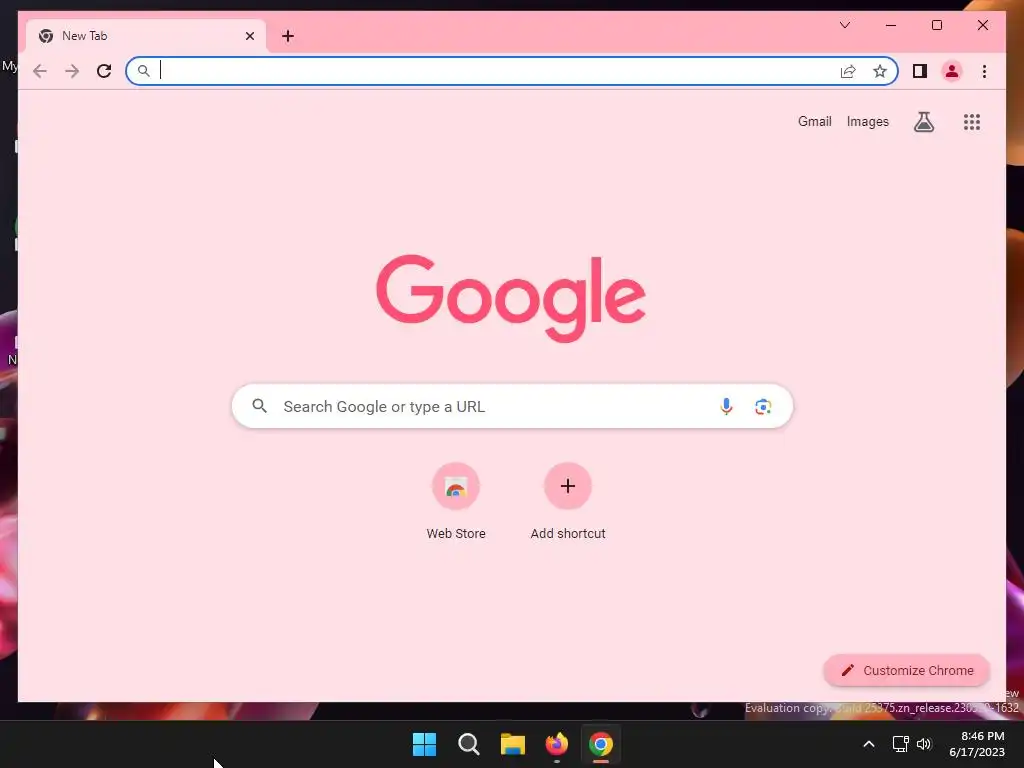Go back with the back arrow
The width and height of the screenshot is (1024, 768).
coord(40,71)
